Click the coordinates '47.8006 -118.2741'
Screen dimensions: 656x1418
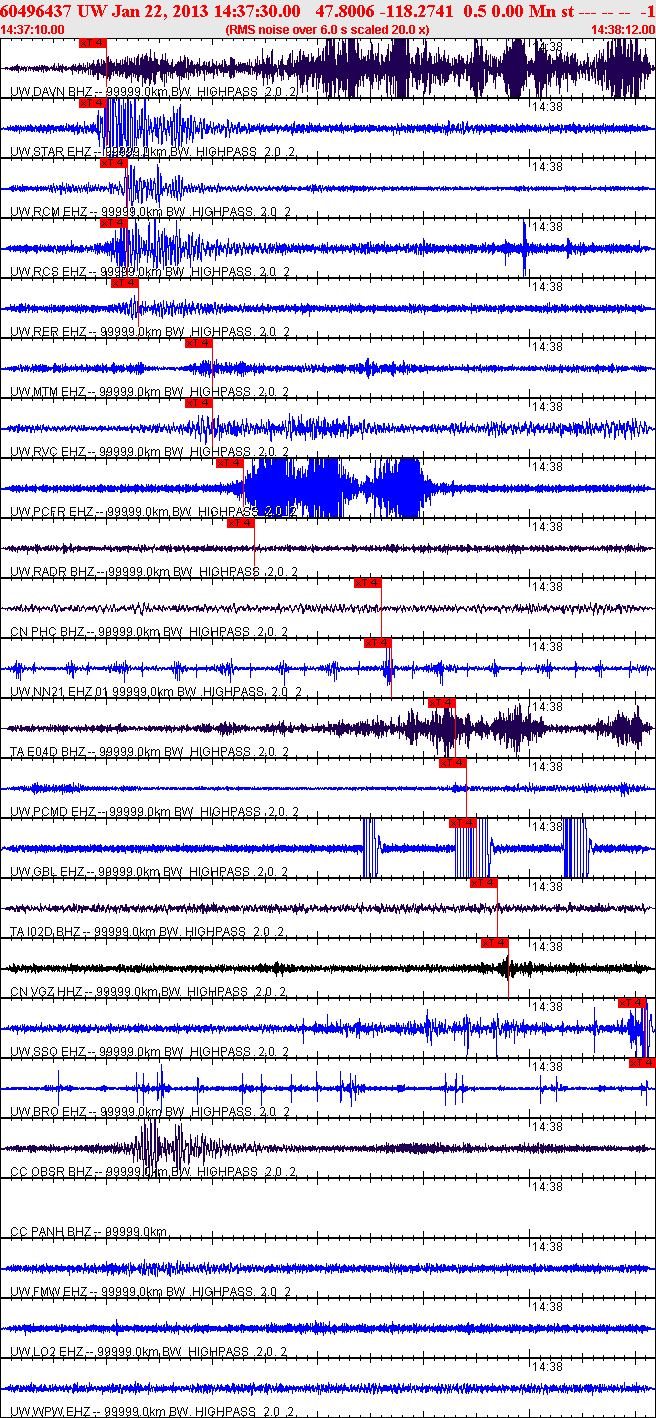384,11
